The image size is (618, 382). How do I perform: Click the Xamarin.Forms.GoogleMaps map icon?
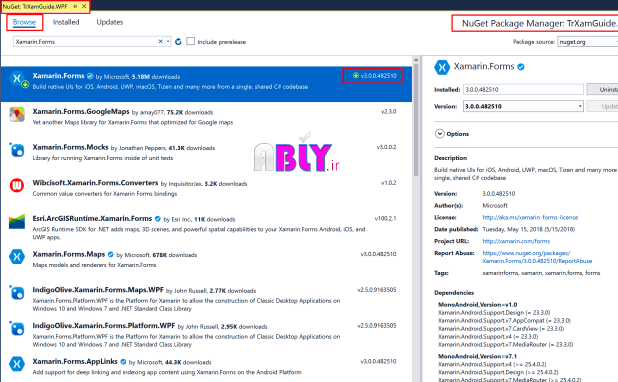[x=17, y=115]
